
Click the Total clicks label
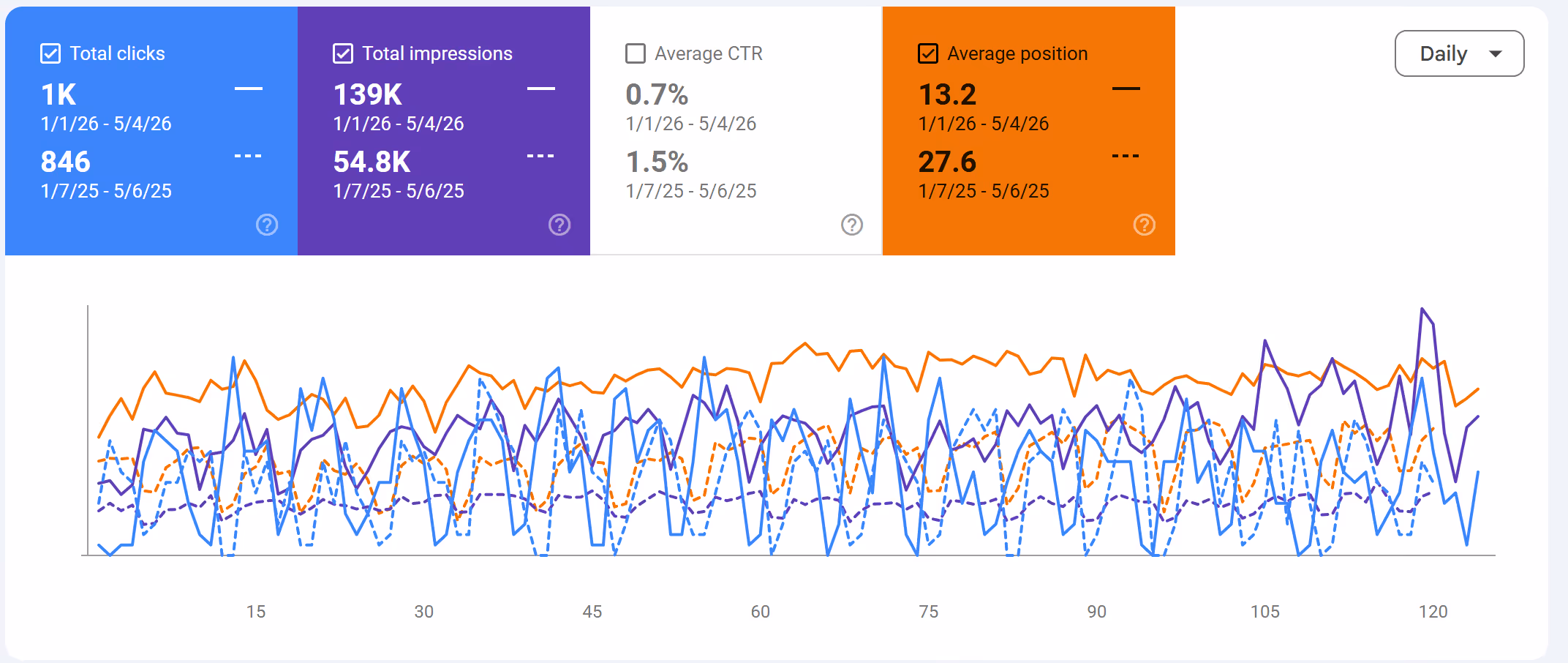coord(118,53)
